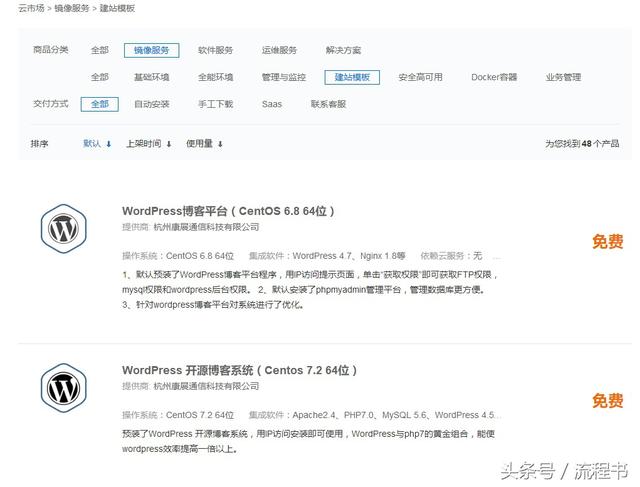The width and height of the screenshot is (640, 487).
Task: Select 全部 delivery method
Action: pos(100,104)
